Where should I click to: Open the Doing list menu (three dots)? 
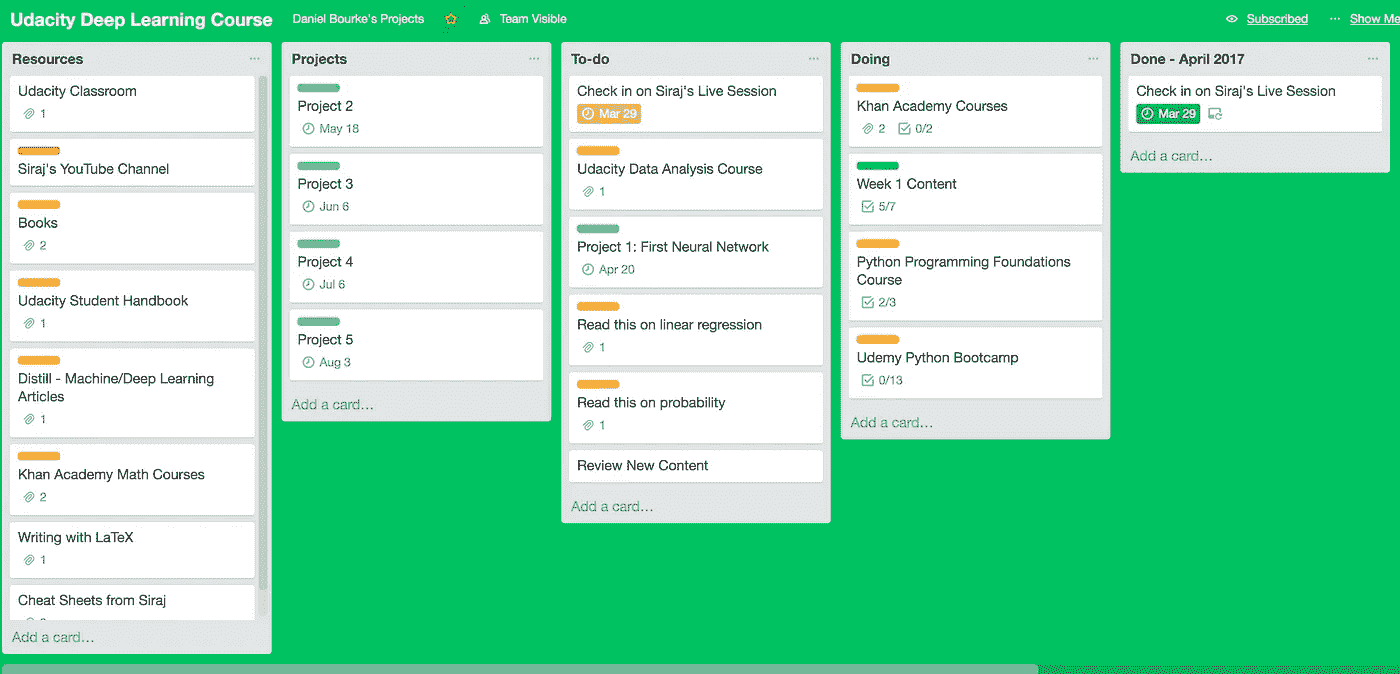pyautogui.click(x=1093, y=59)
